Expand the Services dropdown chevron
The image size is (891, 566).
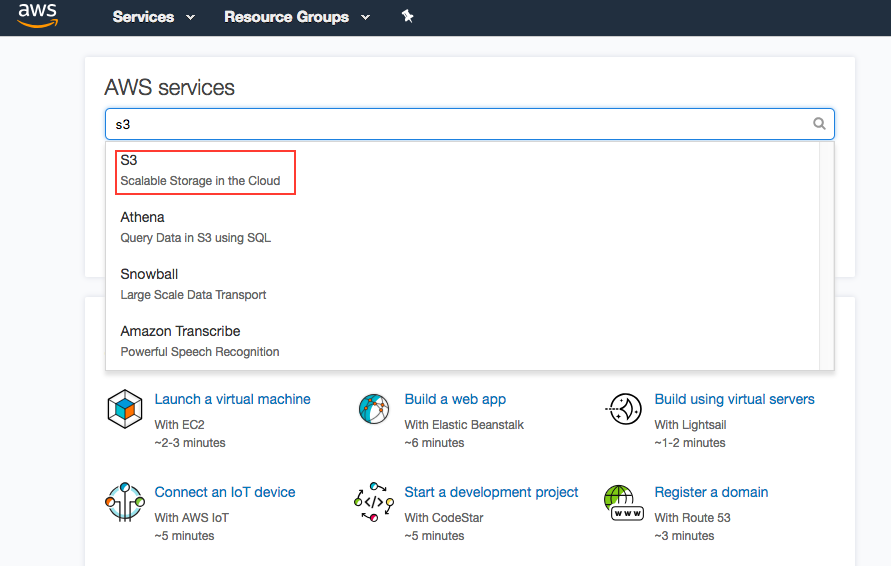coord(190,18)
